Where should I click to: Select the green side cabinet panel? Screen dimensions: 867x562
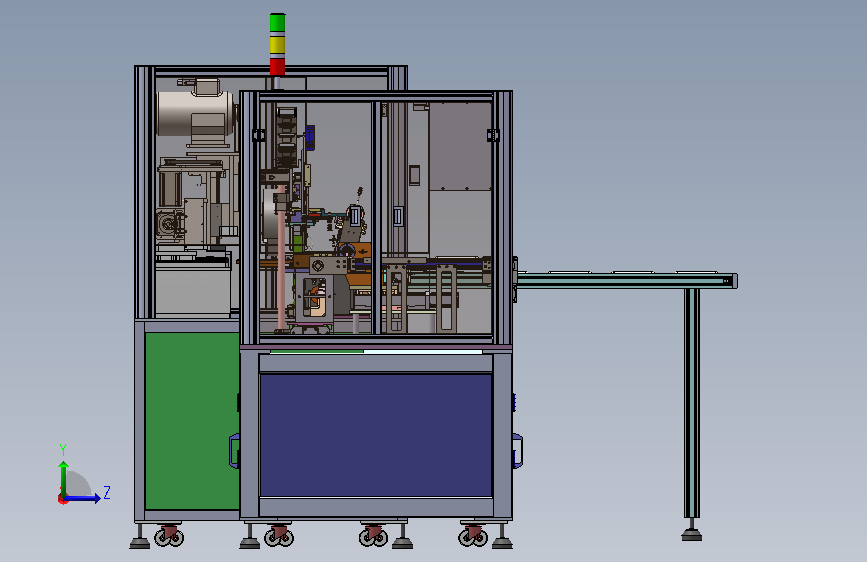192,420
